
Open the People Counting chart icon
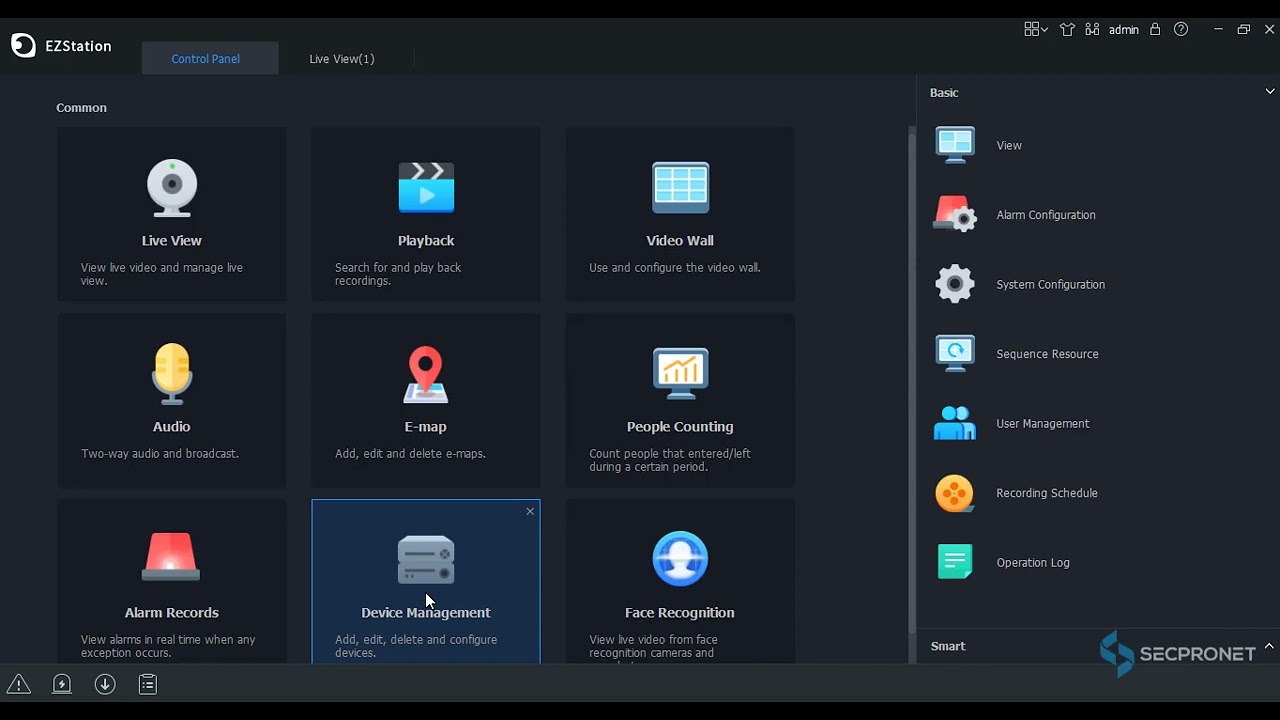click(680, 373)
